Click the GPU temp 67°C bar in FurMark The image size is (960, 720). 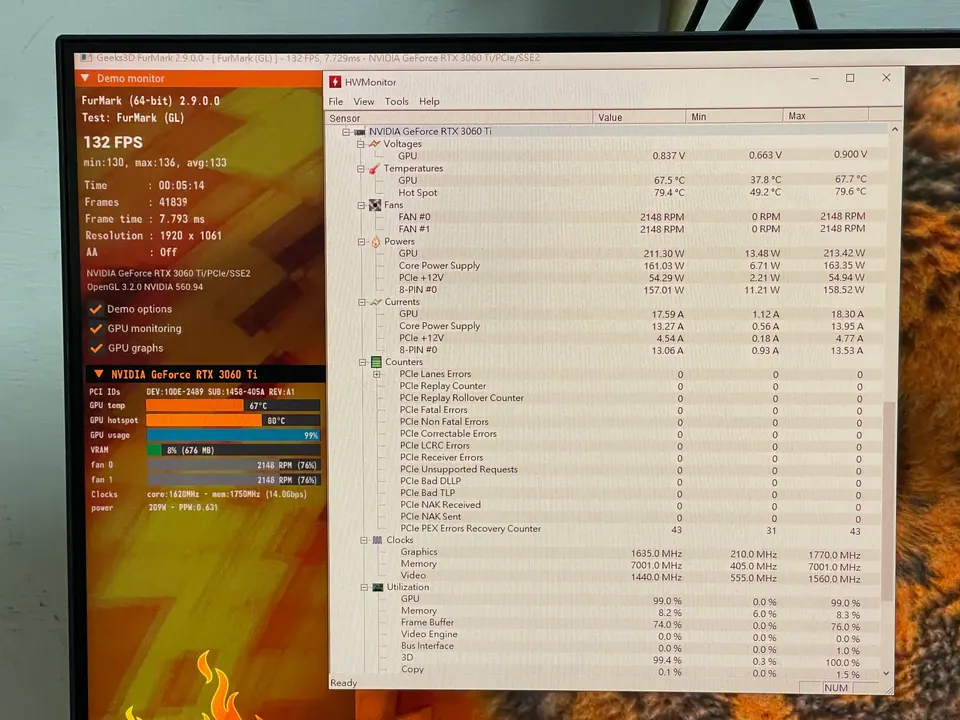(x=233, y=405)
